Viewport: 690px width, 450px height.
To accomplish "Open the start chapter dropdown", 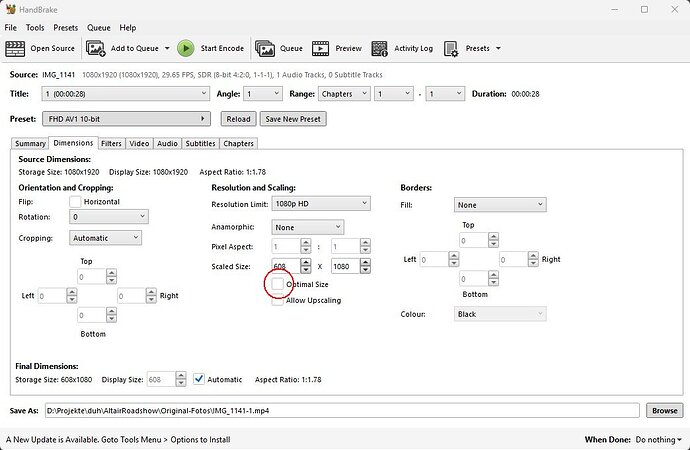I will point(394,94).
